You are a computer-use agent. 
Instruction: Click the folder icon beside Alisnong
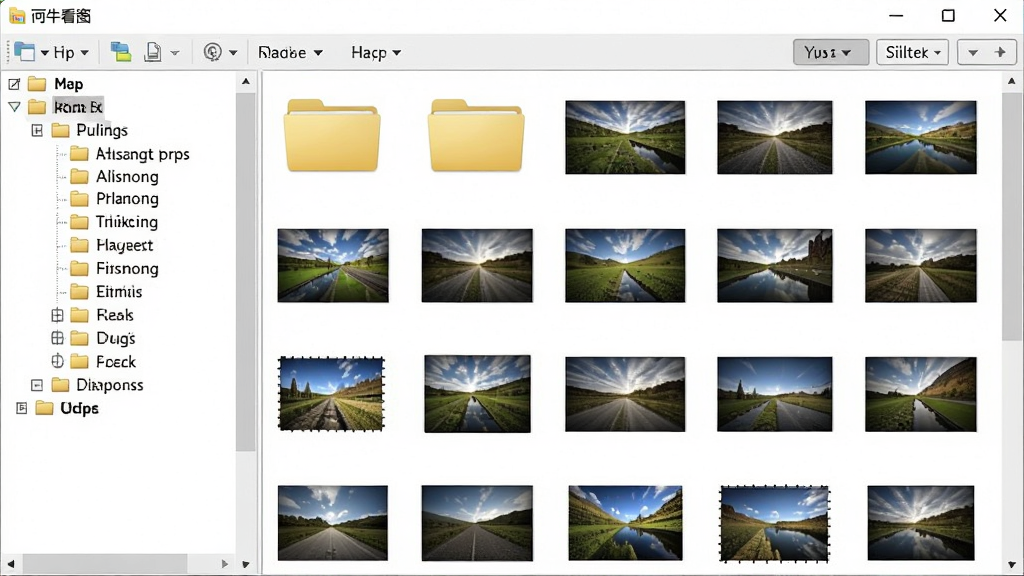(79, 176)
